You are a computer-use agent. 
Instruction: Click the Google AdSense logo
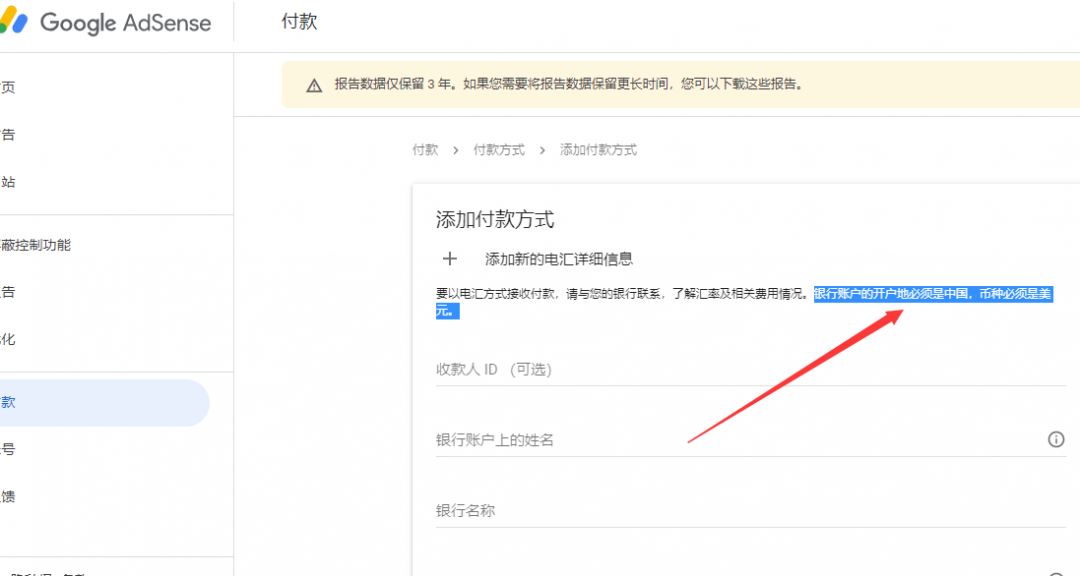pos(105,22)
